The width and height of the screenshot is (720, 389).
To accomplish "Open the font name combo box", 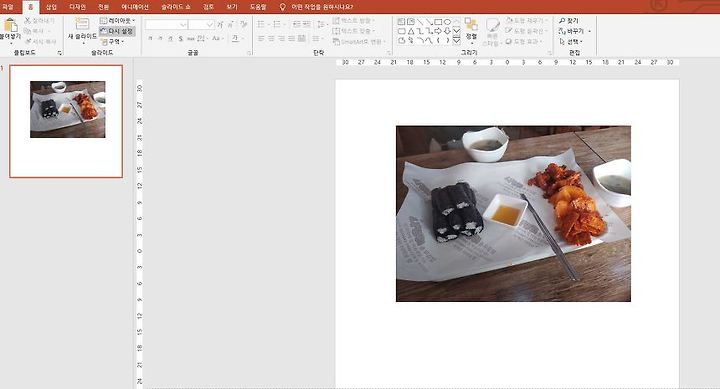I will click(166, 24).
